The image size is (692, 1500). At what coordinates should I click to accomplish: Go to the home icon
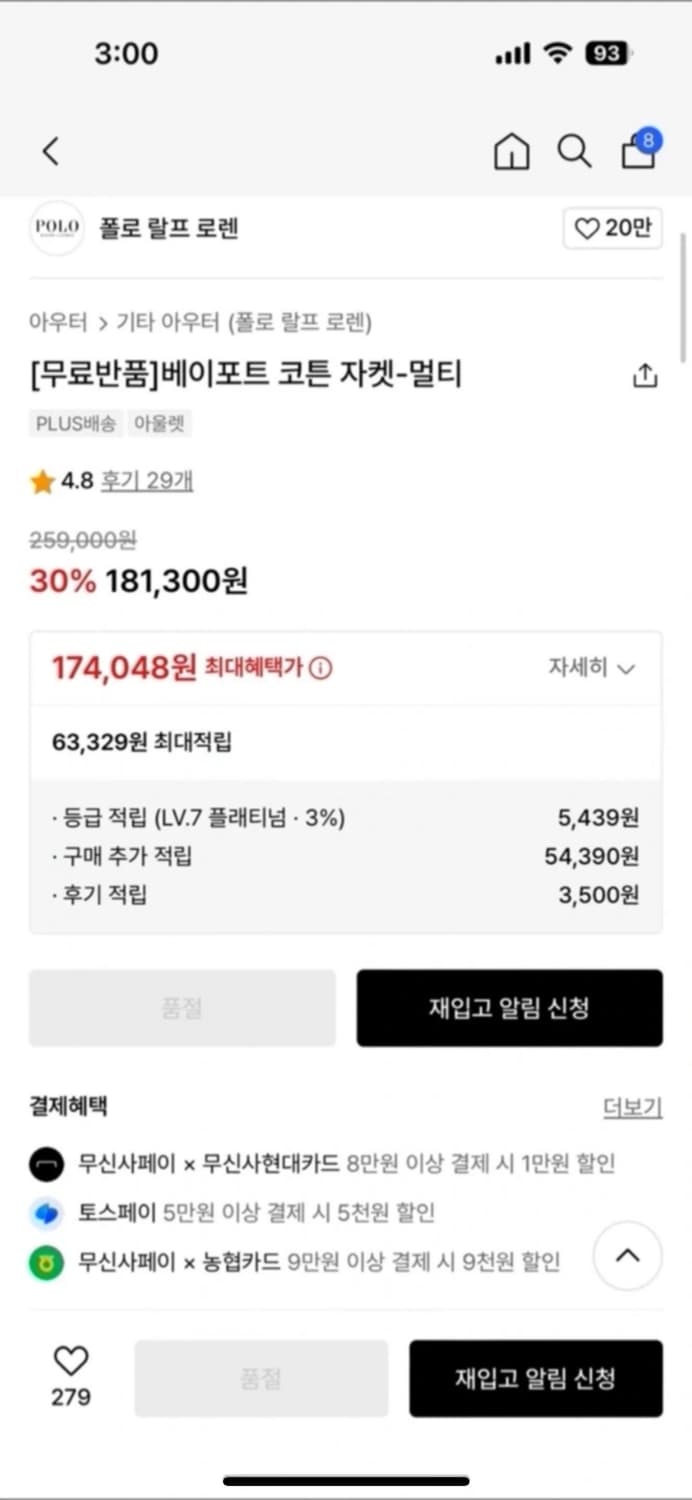point(511,152)
